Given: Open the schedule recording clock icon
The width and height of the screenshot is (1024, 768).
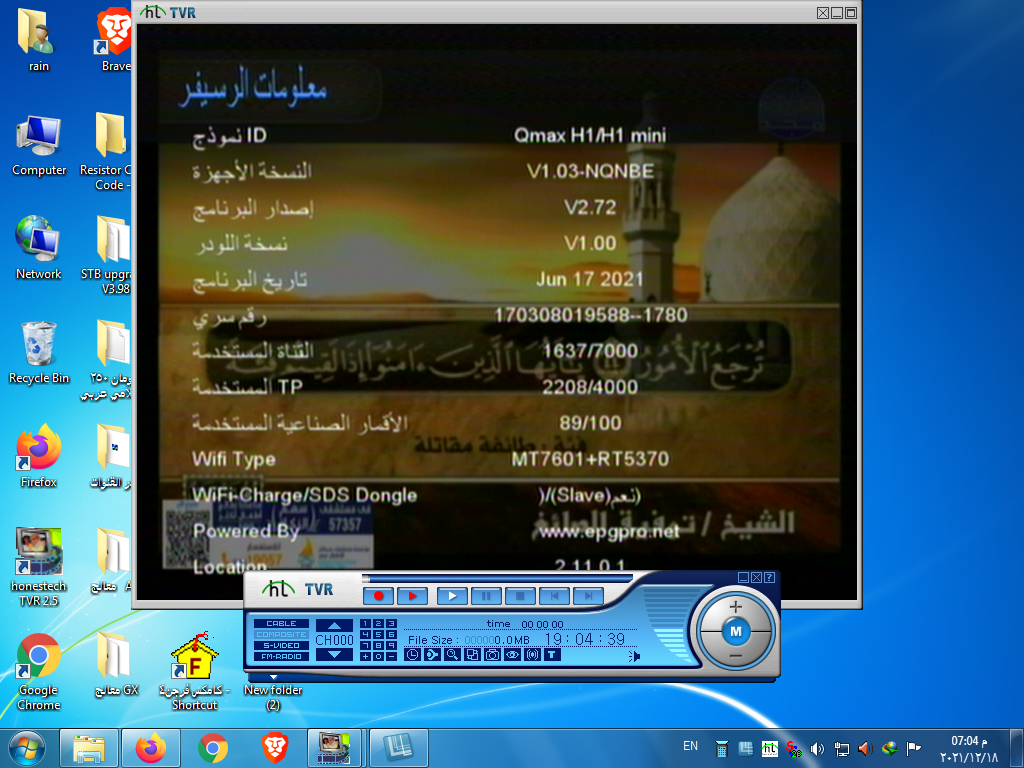Looking at the screenshot, I should point(412,654).
